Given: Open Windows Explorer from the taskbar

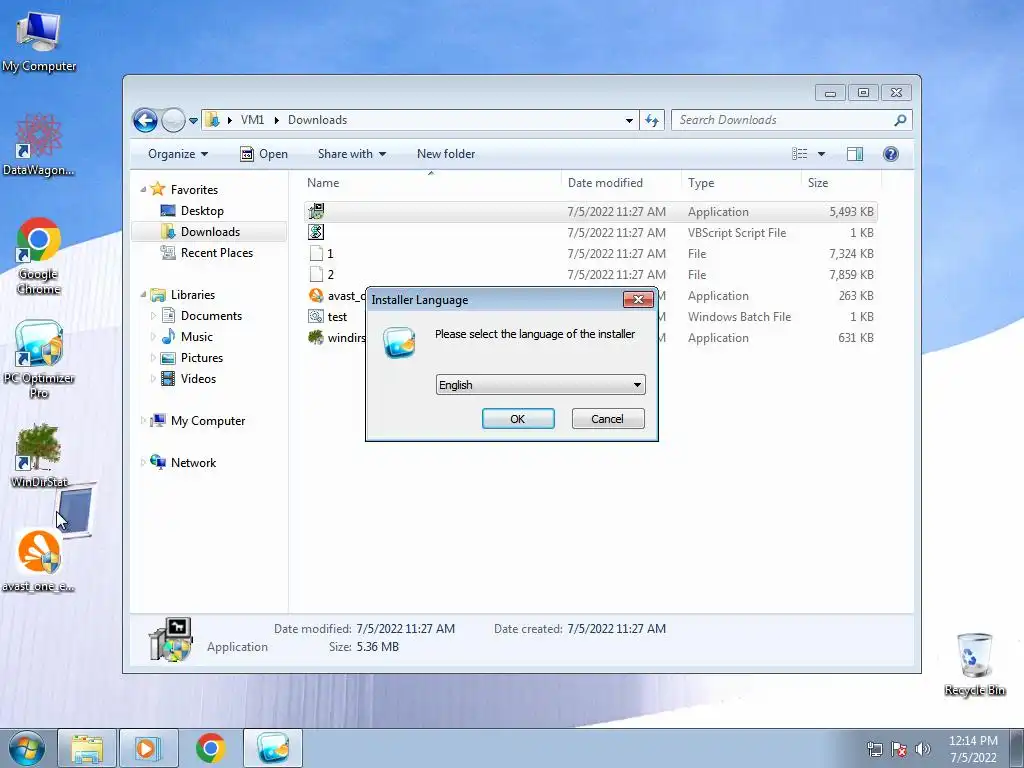Looking at the screenshot, I should pyautogui.click(x=87, y=748).
